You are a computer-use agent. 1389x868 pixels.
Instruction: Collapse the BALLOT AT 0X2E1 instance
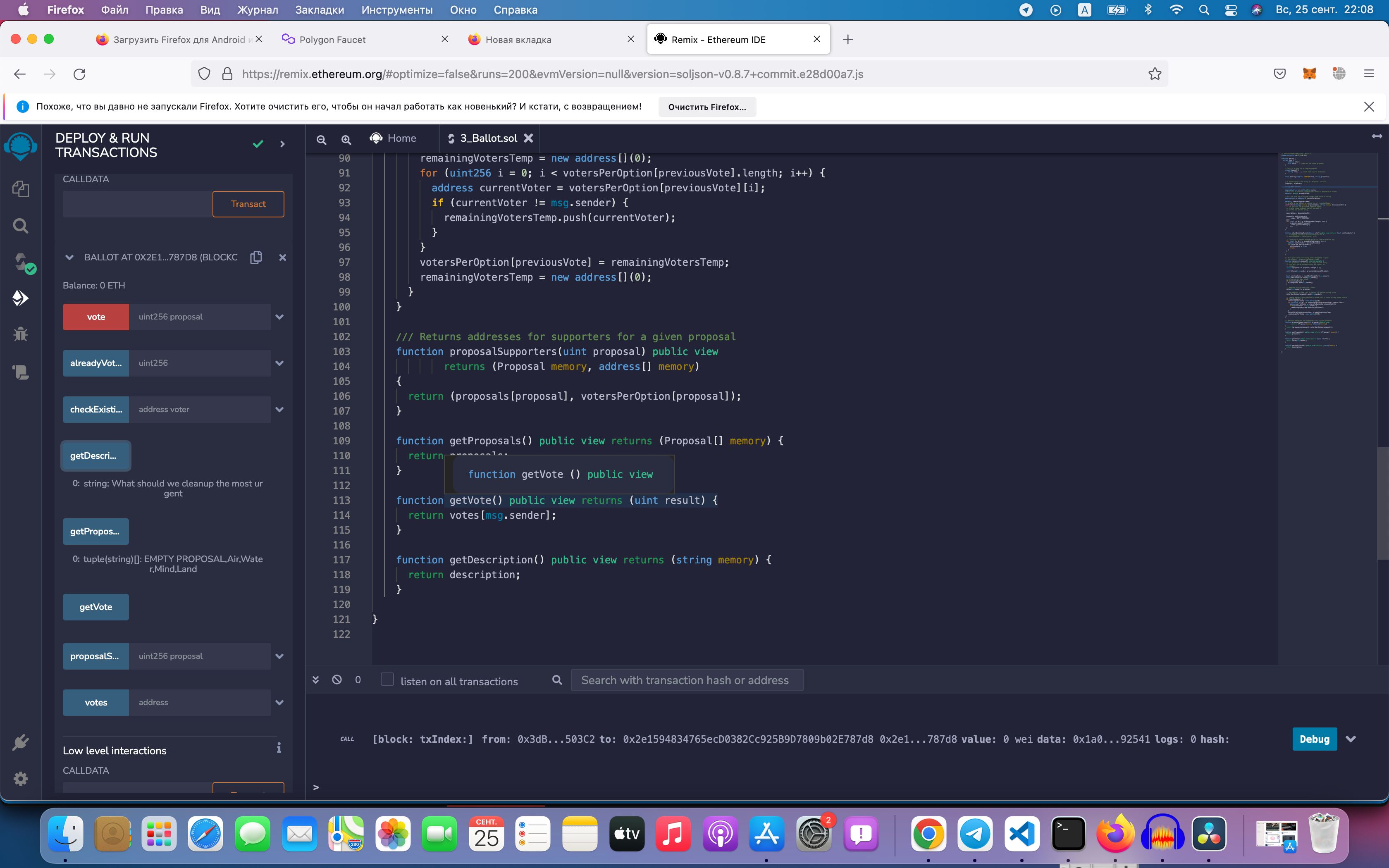(69, 257)
